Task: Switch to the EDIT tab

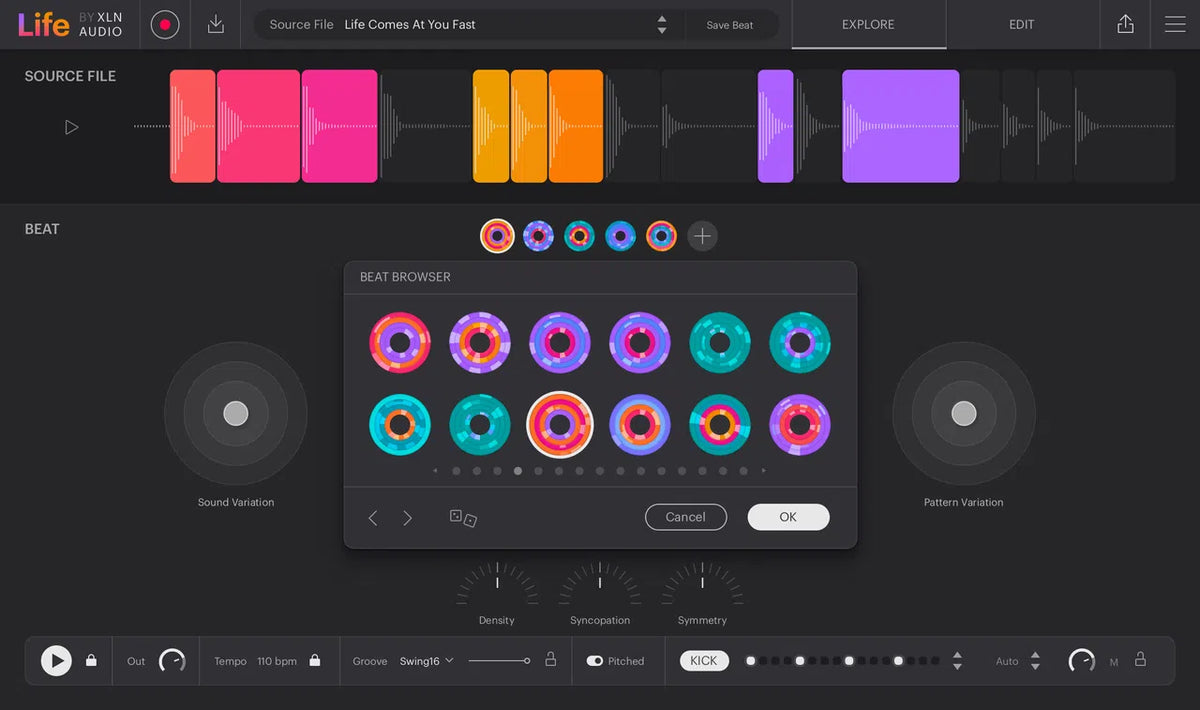Action: tap(1021, 24)
